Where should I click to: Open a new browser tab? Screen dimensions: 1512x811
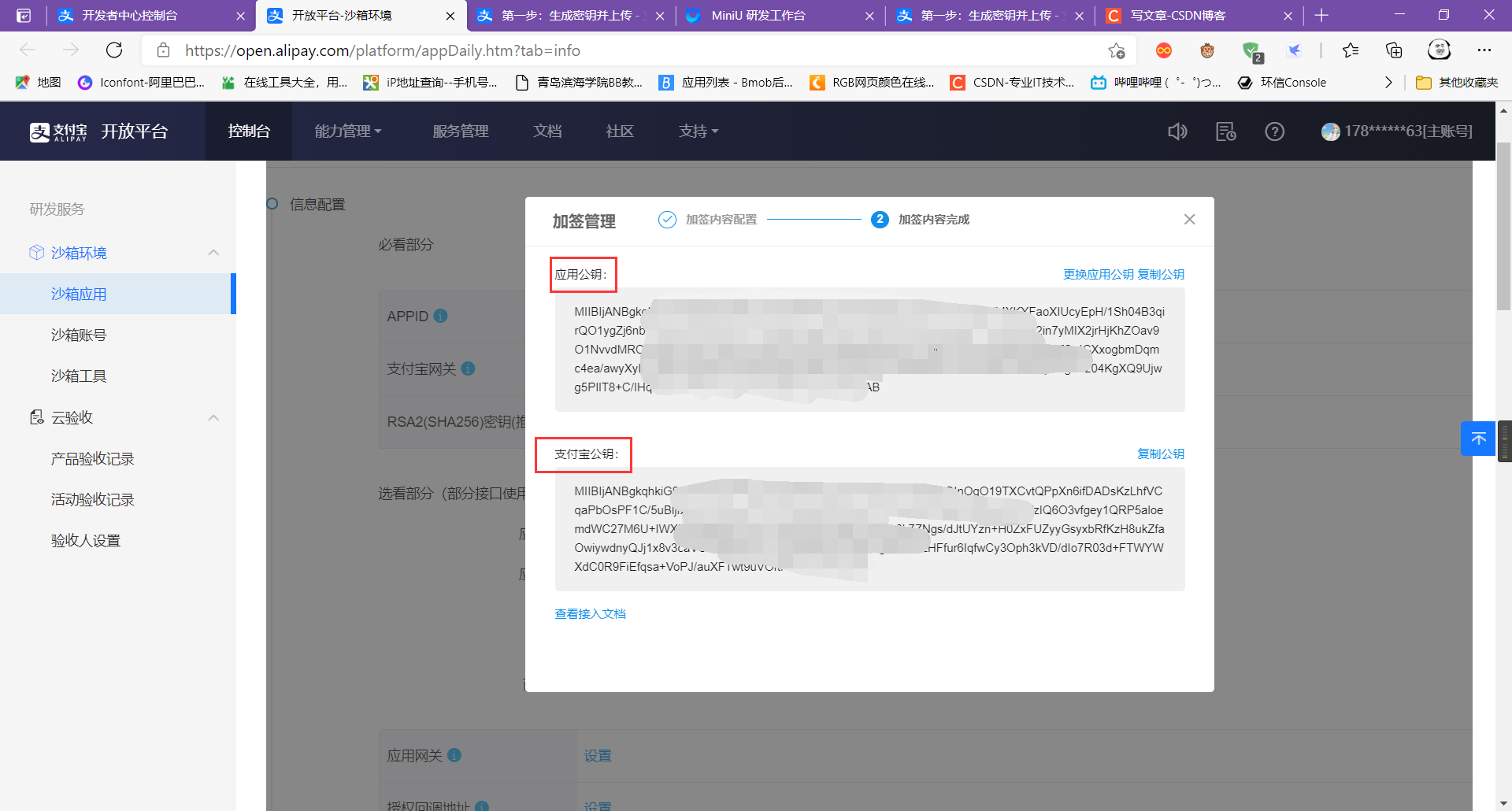point(1321,15)
